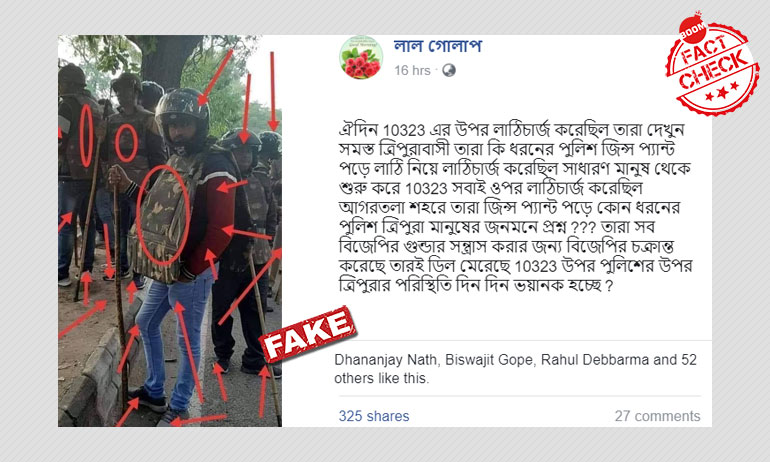Click the 16 hrs timestamp

(x=412, y=71)
